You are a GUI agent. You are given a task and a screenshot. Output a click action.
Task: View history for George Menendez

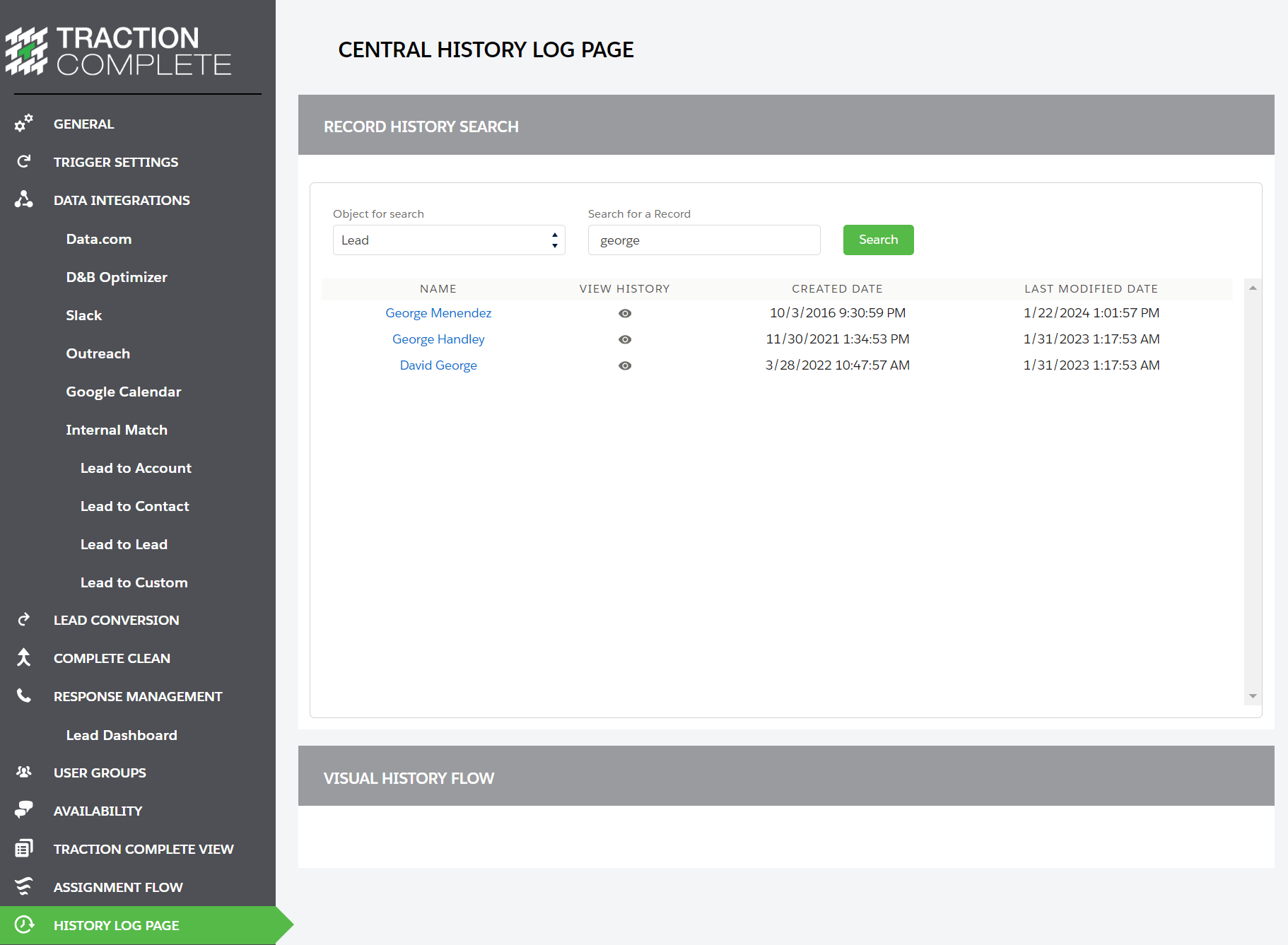click(x=624, y=313)
